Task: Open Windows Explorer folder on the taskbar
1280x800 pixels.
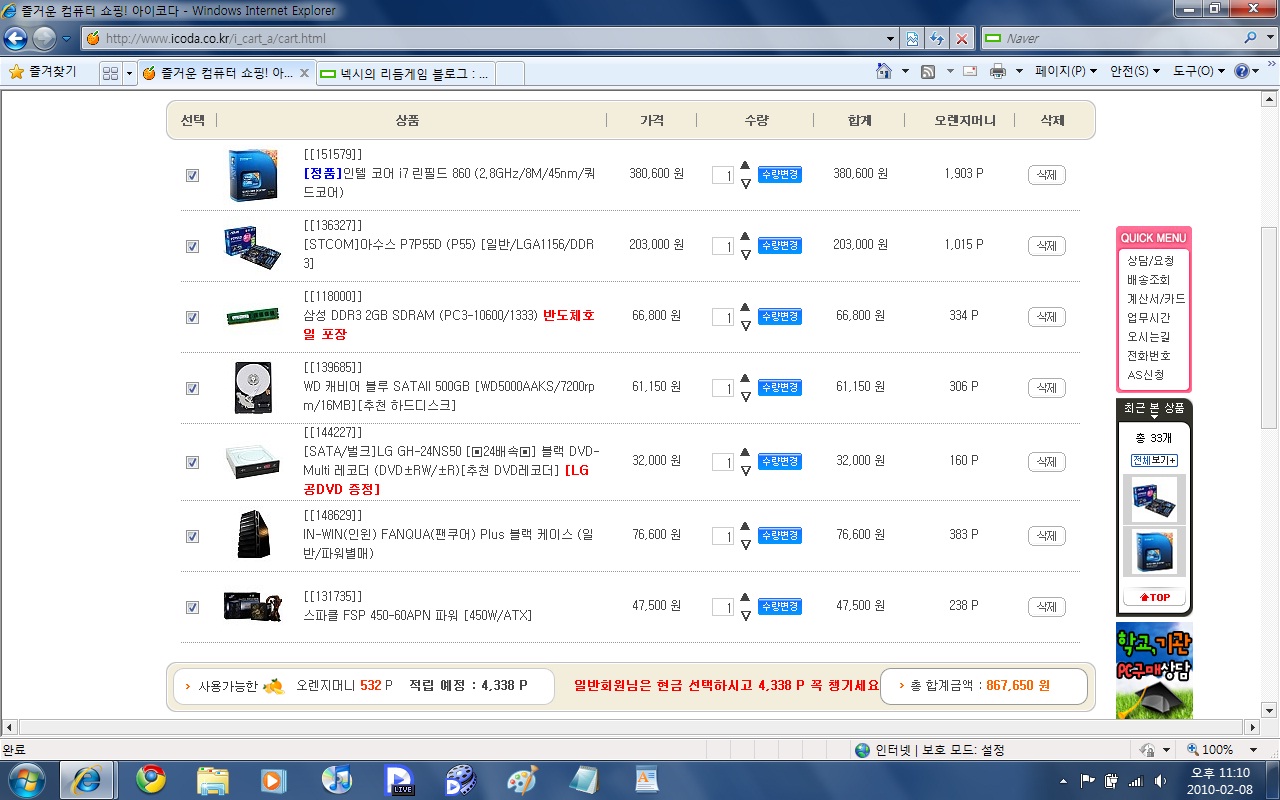Action: [x=213, y=779]
